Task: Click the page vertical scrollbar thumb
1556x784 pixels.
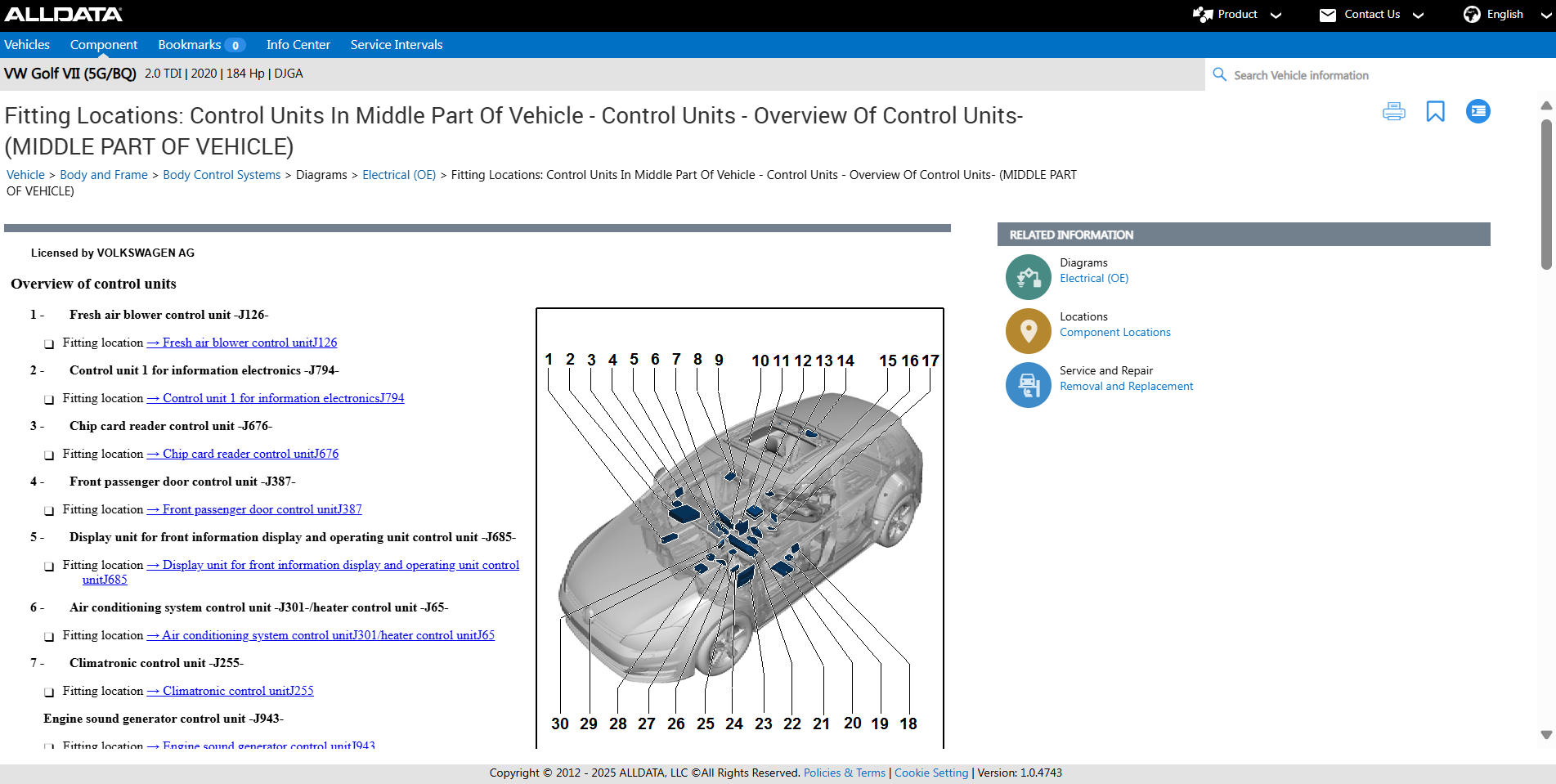Action: point(1545,195)
